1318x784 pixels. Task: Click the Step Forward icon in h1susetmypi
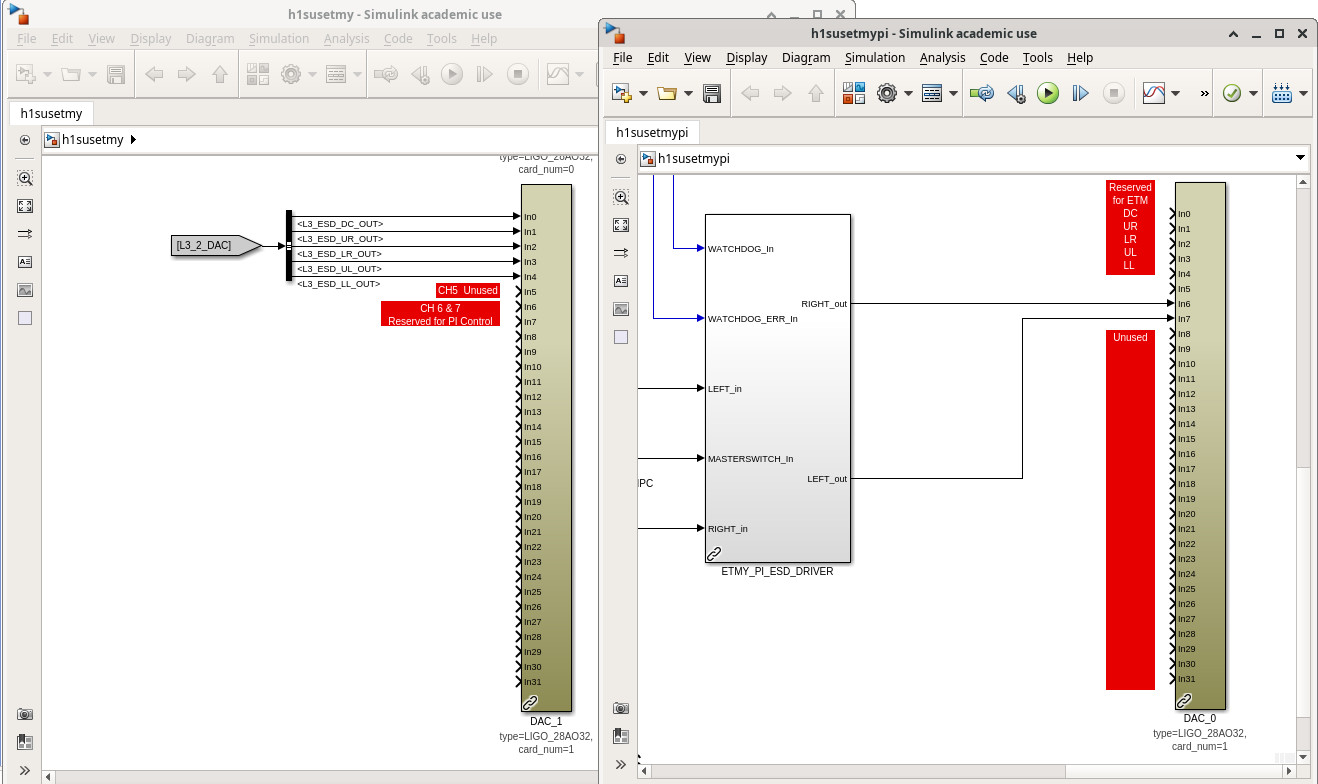point(1080,93)
